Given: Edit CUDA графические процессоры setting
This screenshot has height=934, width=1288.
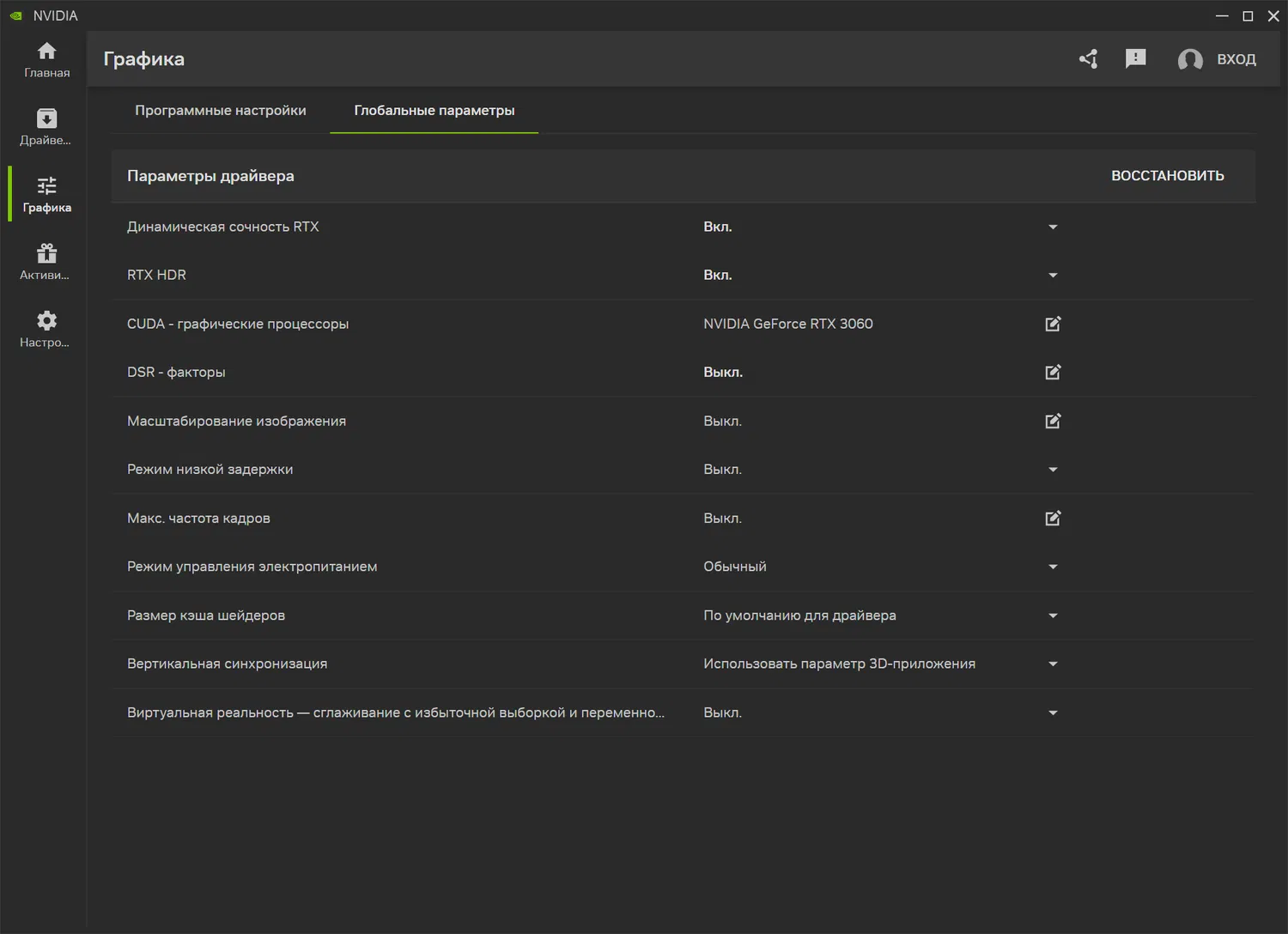Looking at the screenshot, I should 1053,324.
